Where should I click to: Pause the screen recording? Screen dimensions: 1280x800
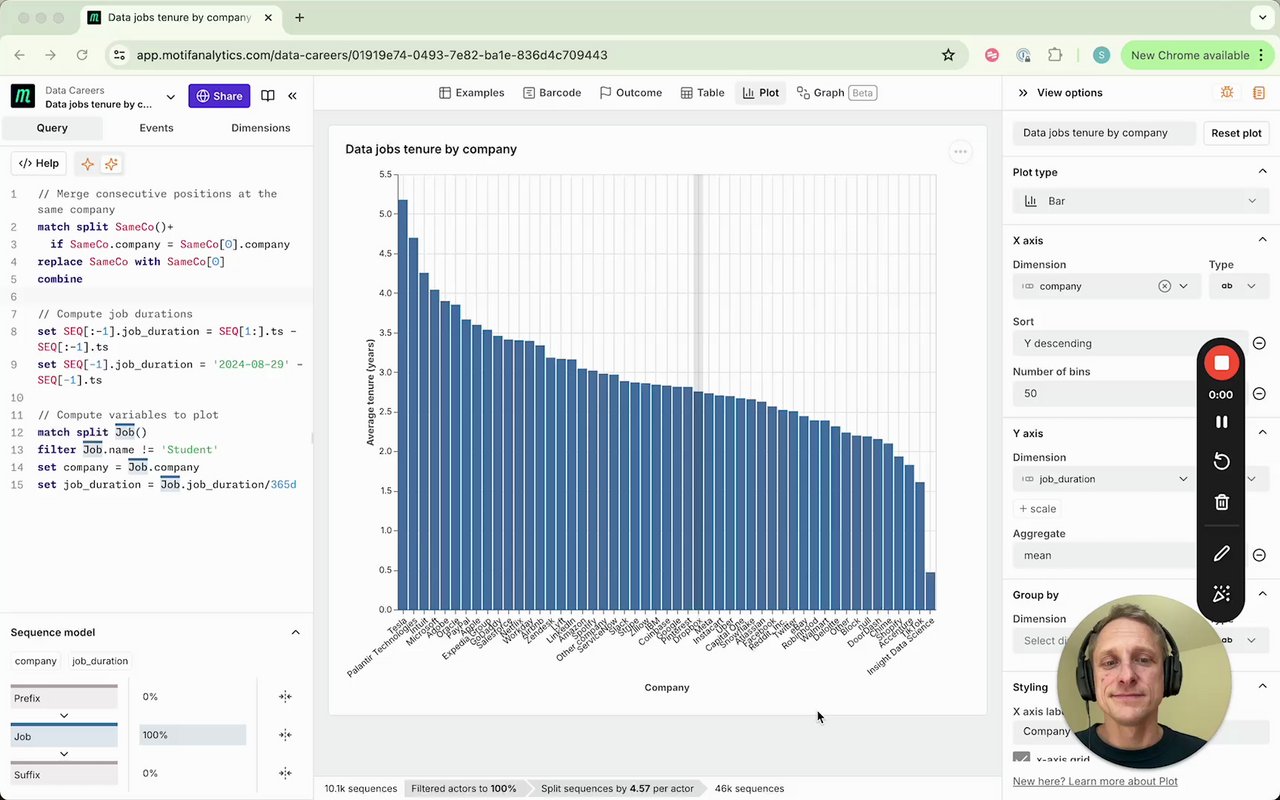pos(1221,422)
